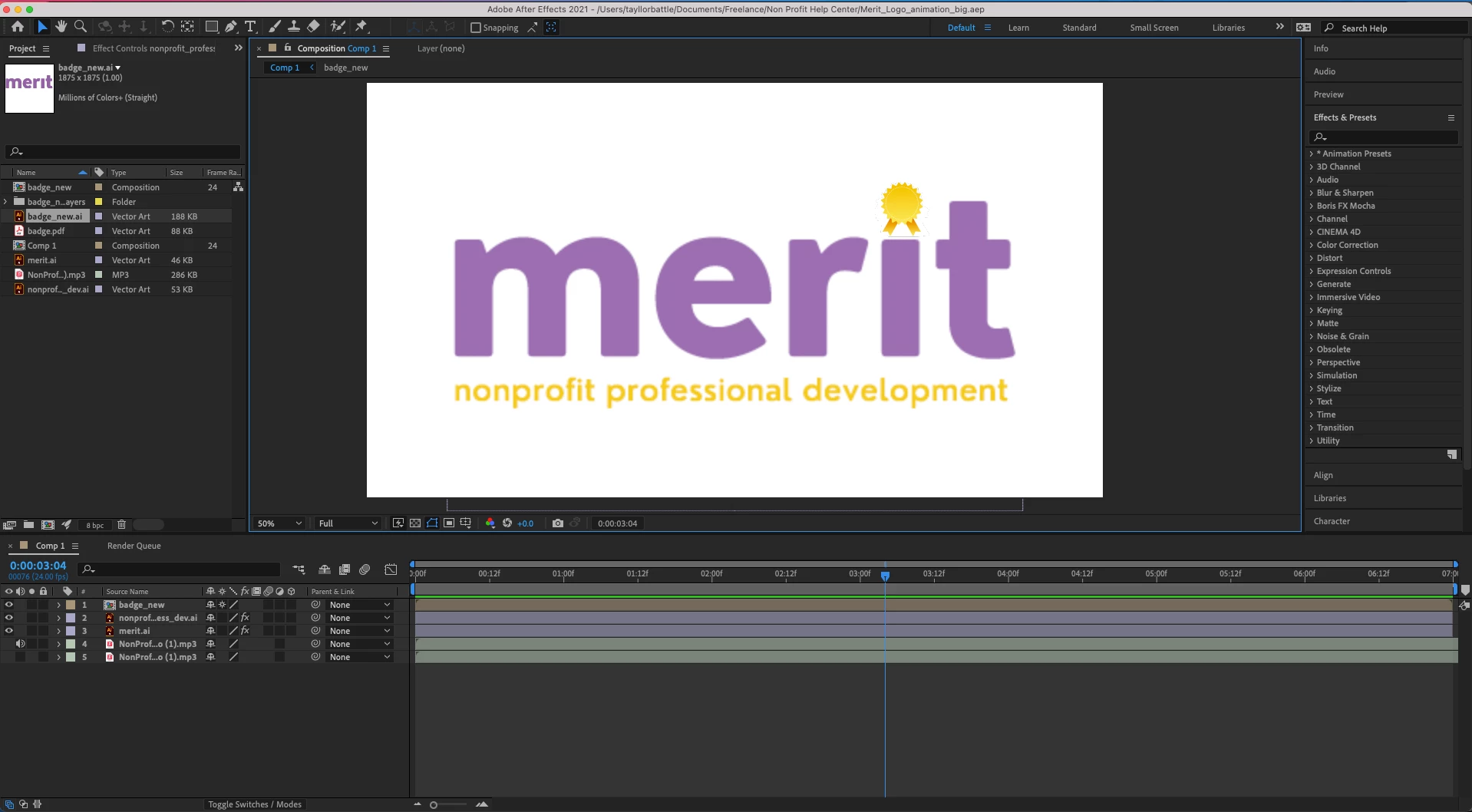This screenshot has height=812, width=1472.
Task: Click the 8 bpc color depth button
Action: [94, 526]
